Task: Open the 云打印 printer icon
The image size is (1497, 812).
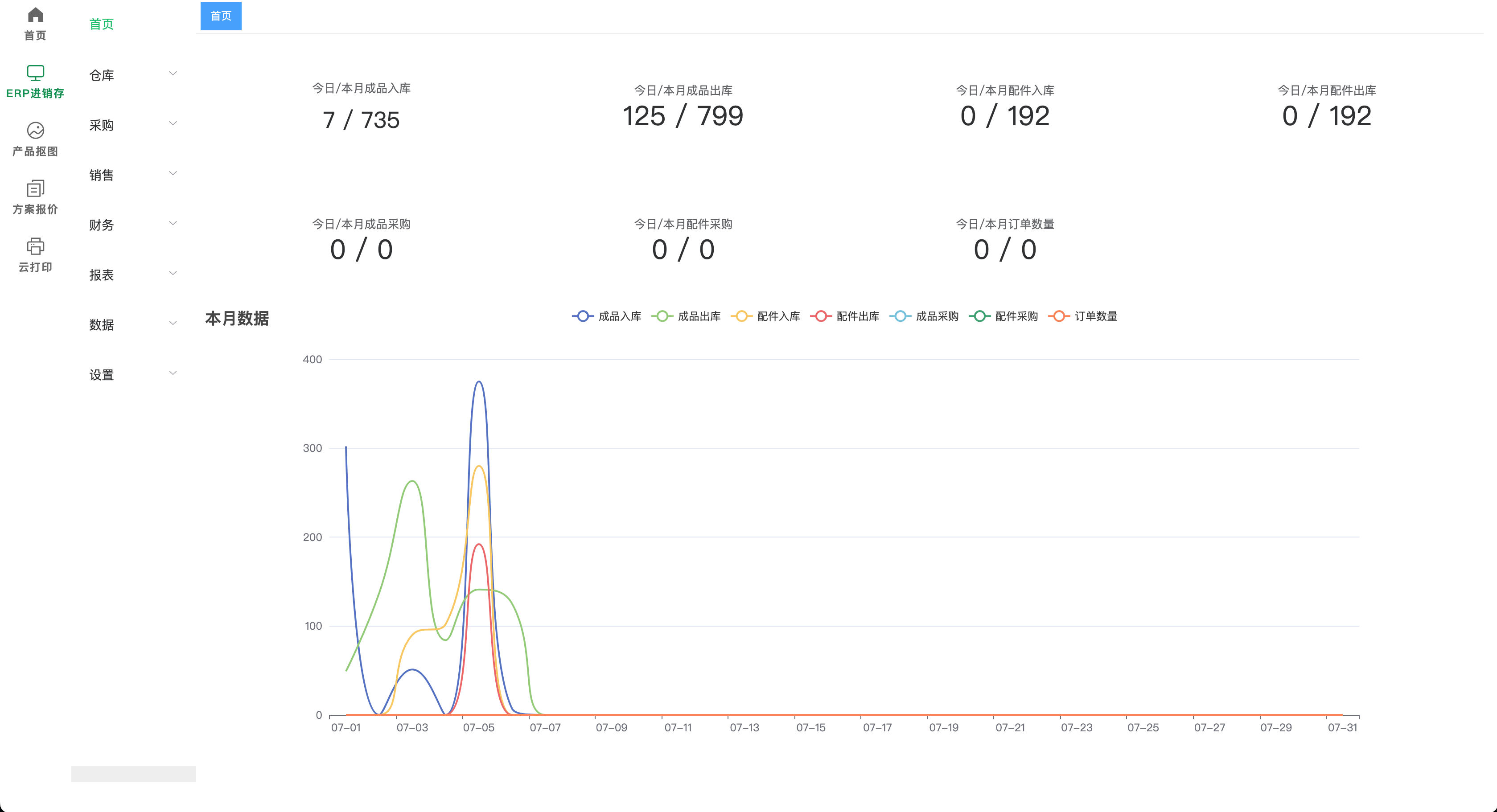Action: [x=36, y=246]
